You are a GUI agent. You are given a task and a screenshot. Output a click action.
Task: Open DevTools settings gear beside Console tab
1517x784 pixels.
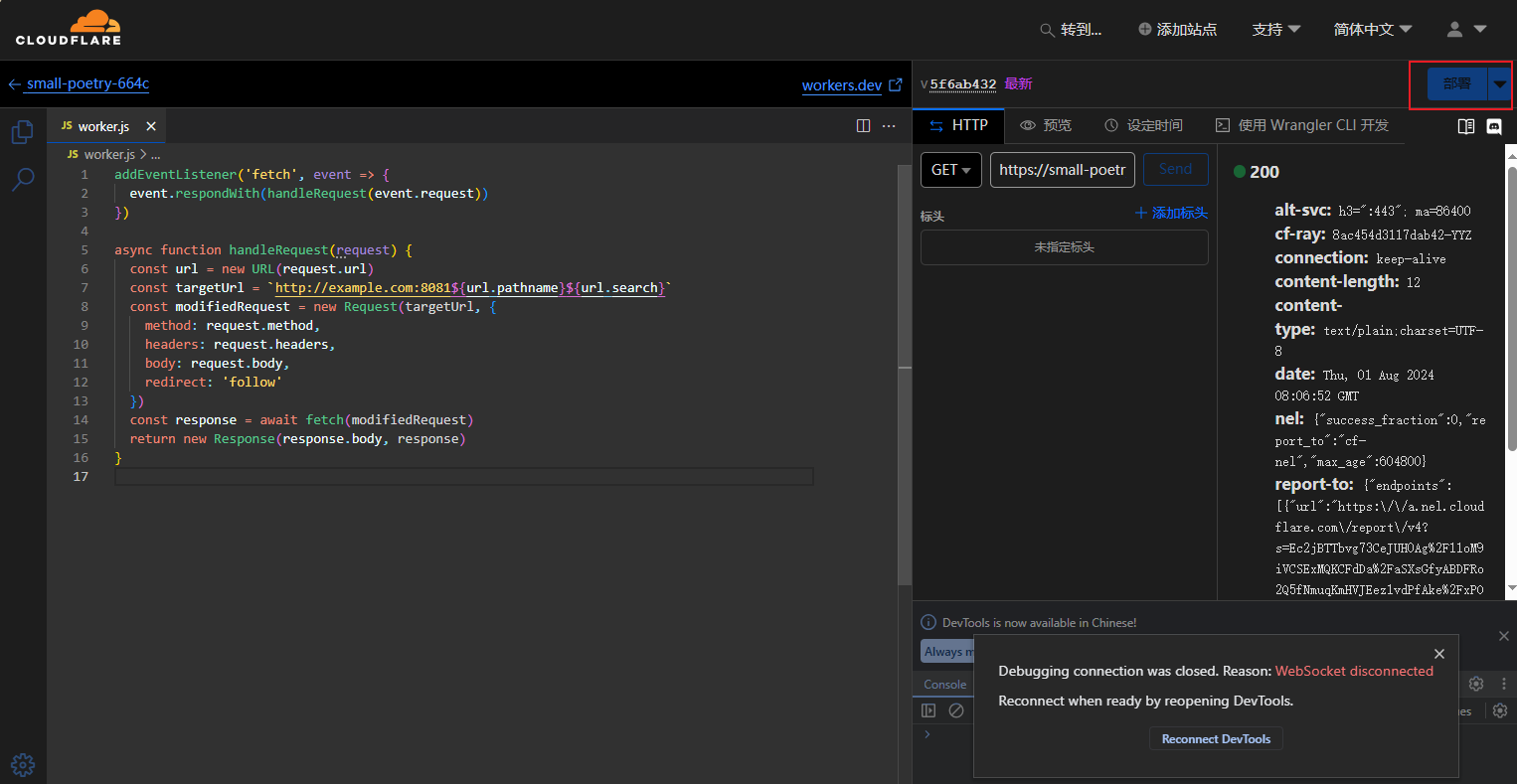click(1476, 684)
